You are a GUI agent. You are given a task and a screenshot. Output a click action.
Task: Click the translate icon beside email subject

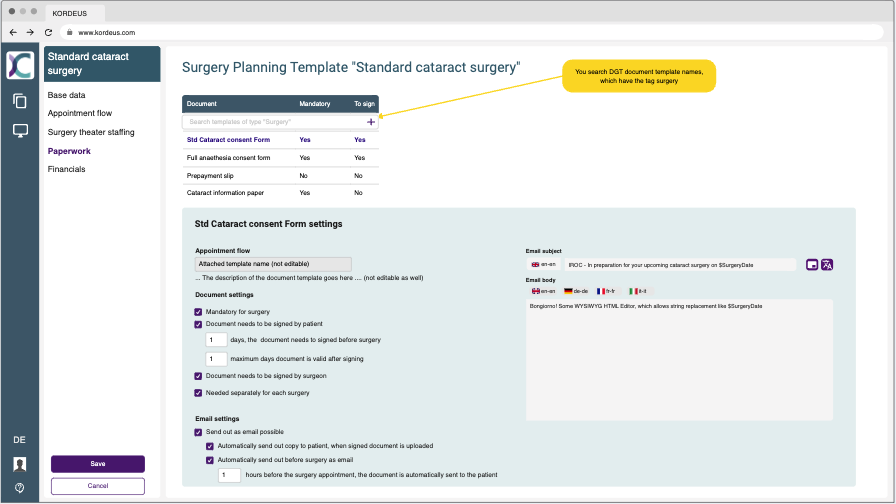(827, 265)
